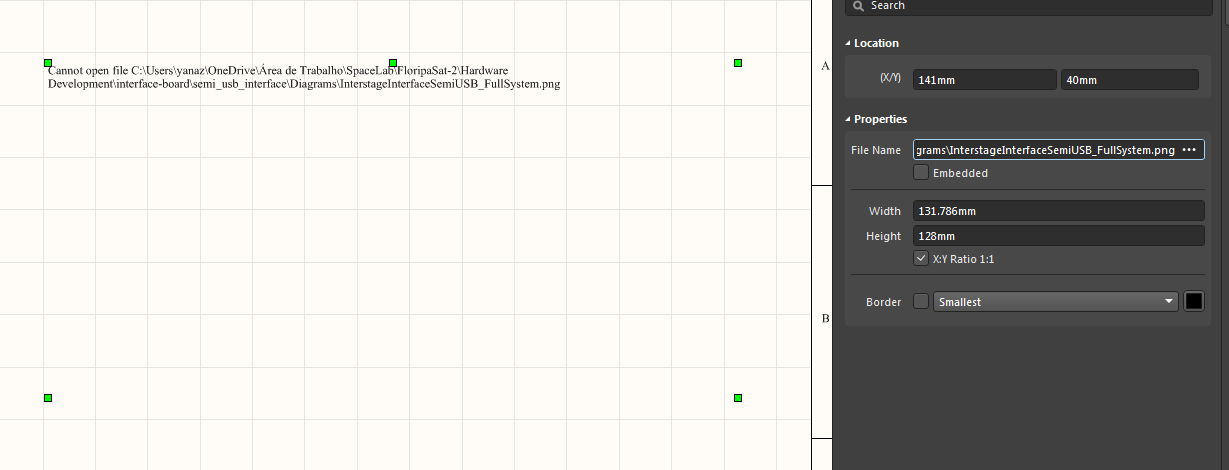The height and width of the screenshot is (470, 1229).
Task: Edit the Height value 128mm
Action: point(1058,236)
